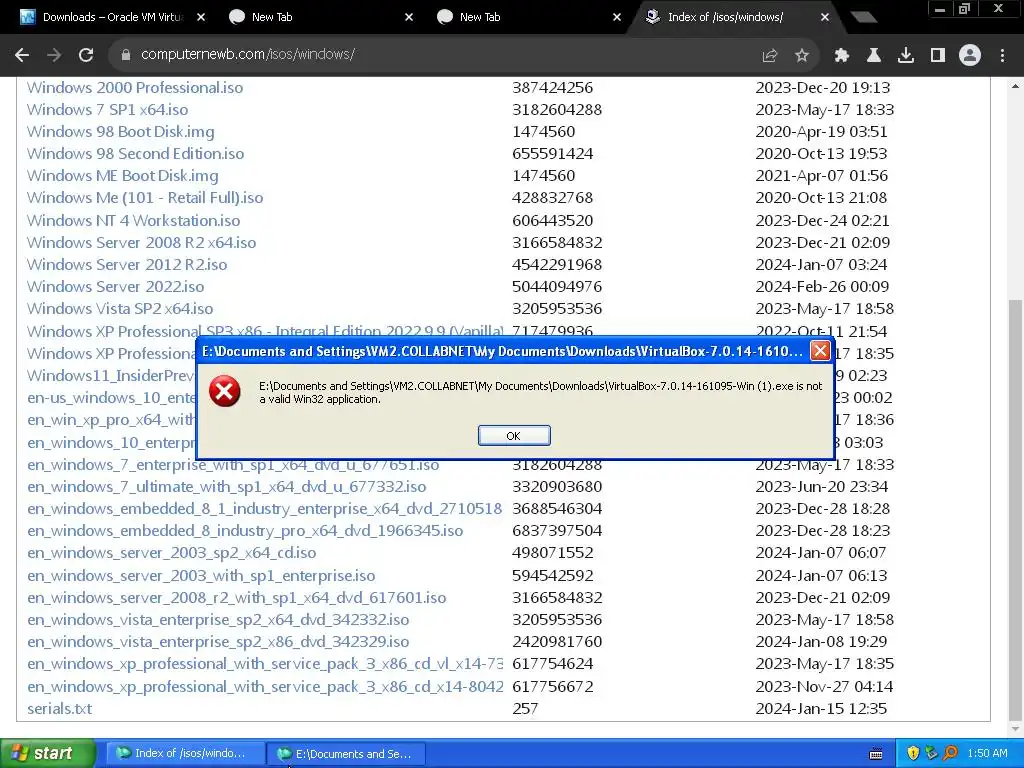Select E:\Documents and Se... taskbar button
Image resolution: width=1024 pixels, height=768 pixels.
pyautogui.click(x=346, y=754)
